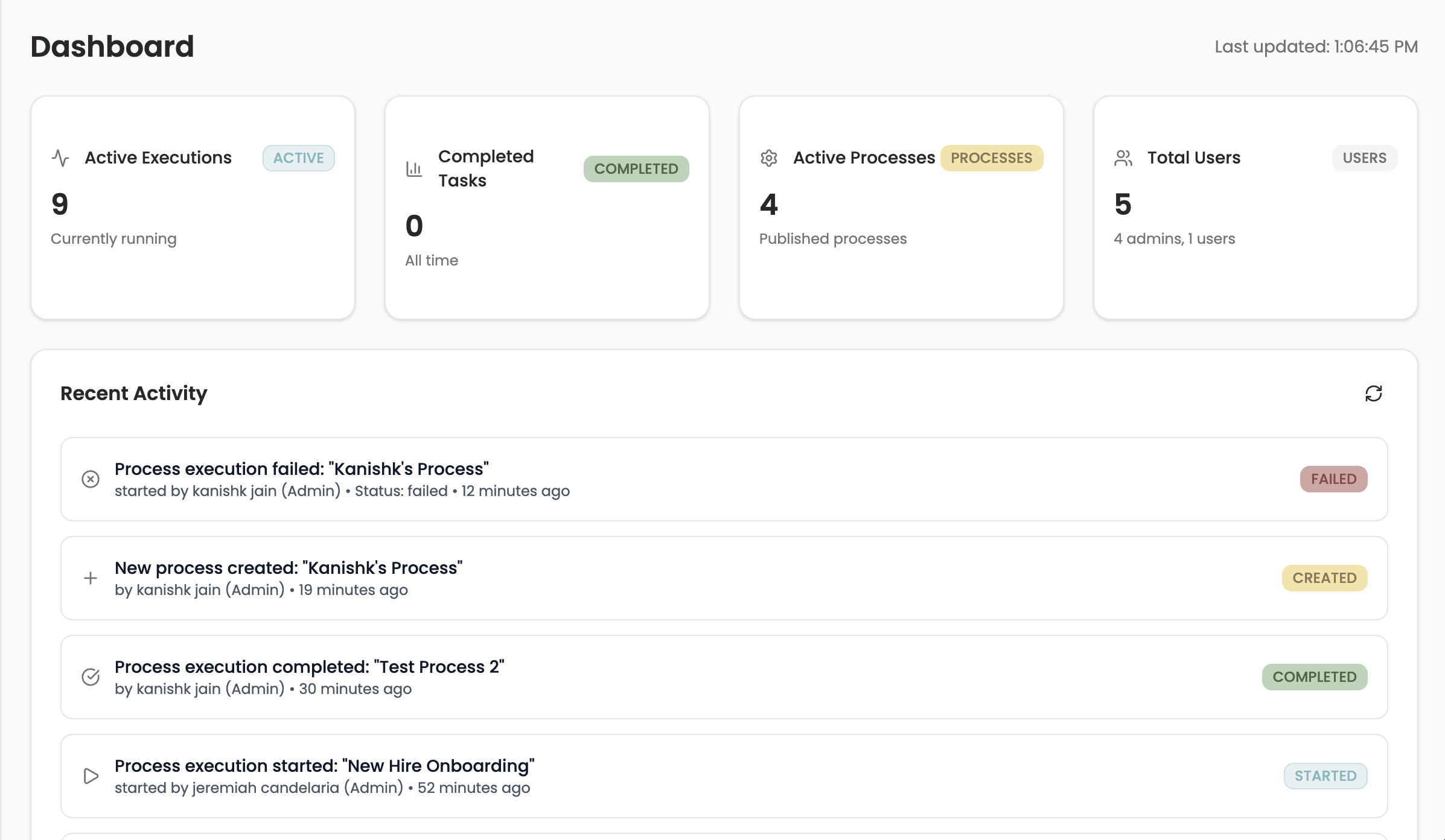Click the Completed Tasks bar chart icon
1445x840 pixels.
414,169
